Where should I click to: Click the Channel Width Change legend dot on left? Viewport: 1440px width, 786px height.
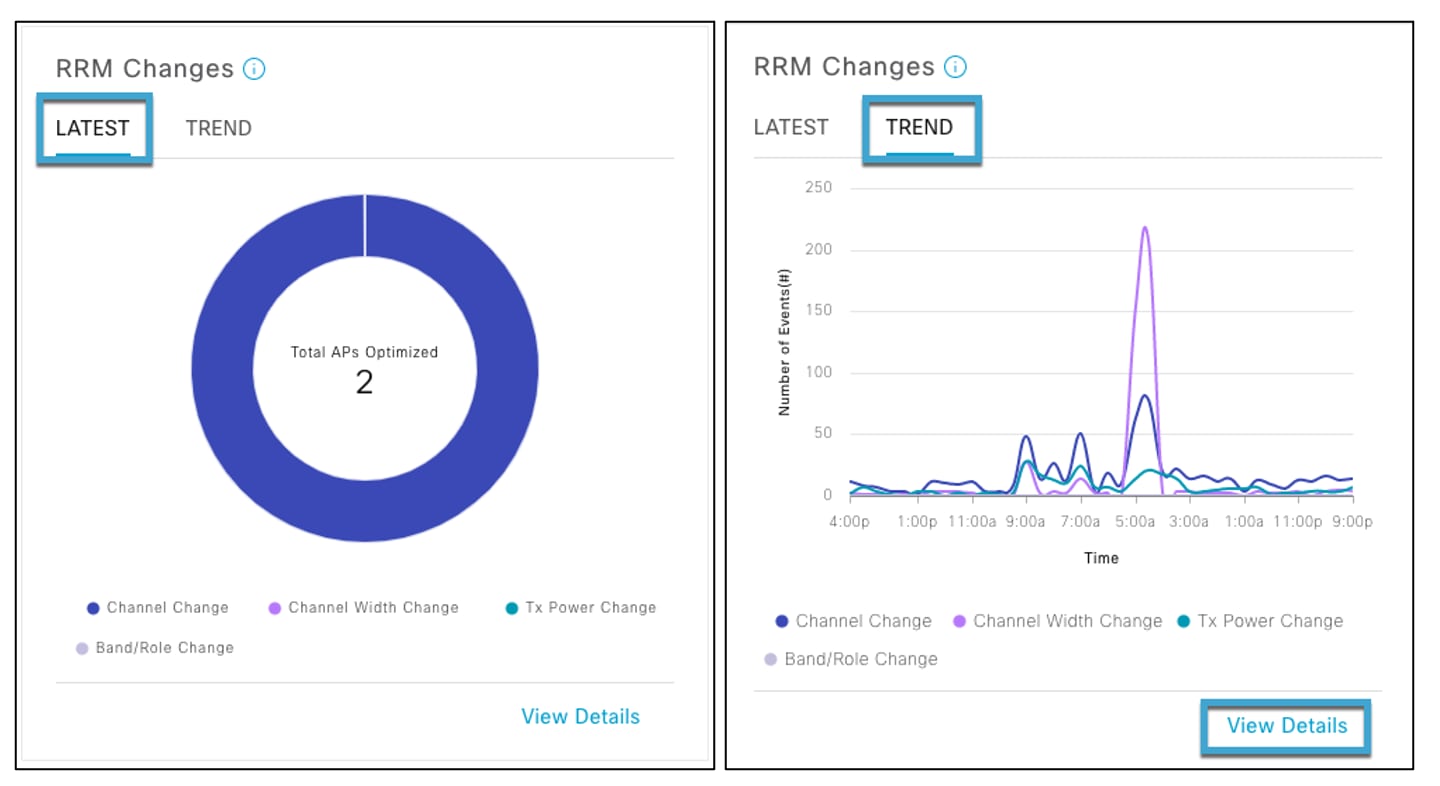[x=275, y=607]
